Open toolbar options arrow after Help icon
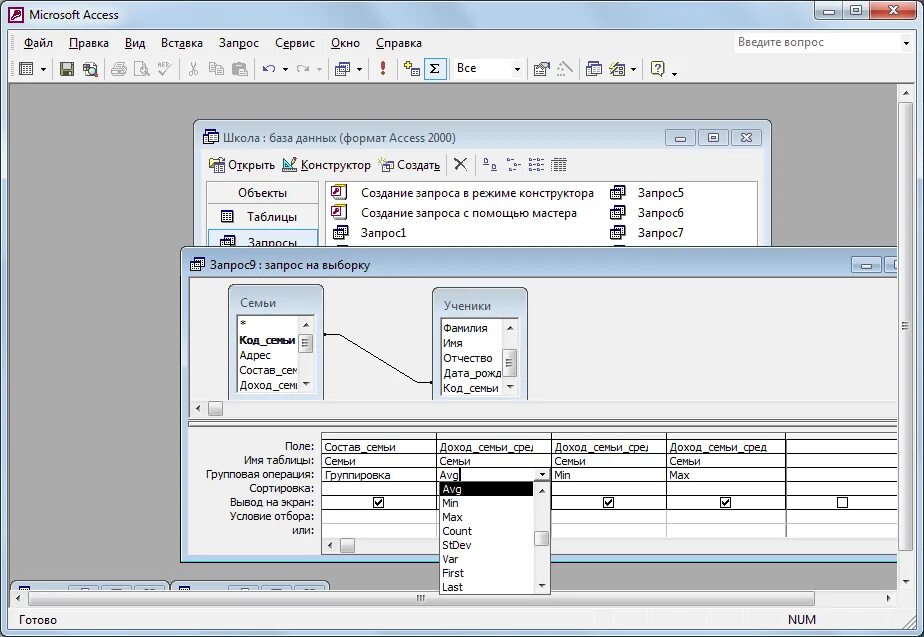This screenshot has height=637, width=924. 675,73
